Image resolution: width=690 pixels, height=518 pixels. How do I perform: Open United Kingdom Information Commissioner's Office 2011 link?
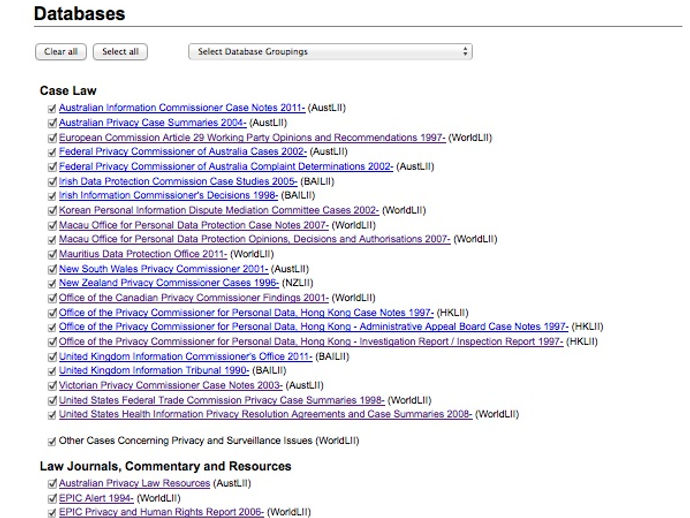(x=186, y=356)
